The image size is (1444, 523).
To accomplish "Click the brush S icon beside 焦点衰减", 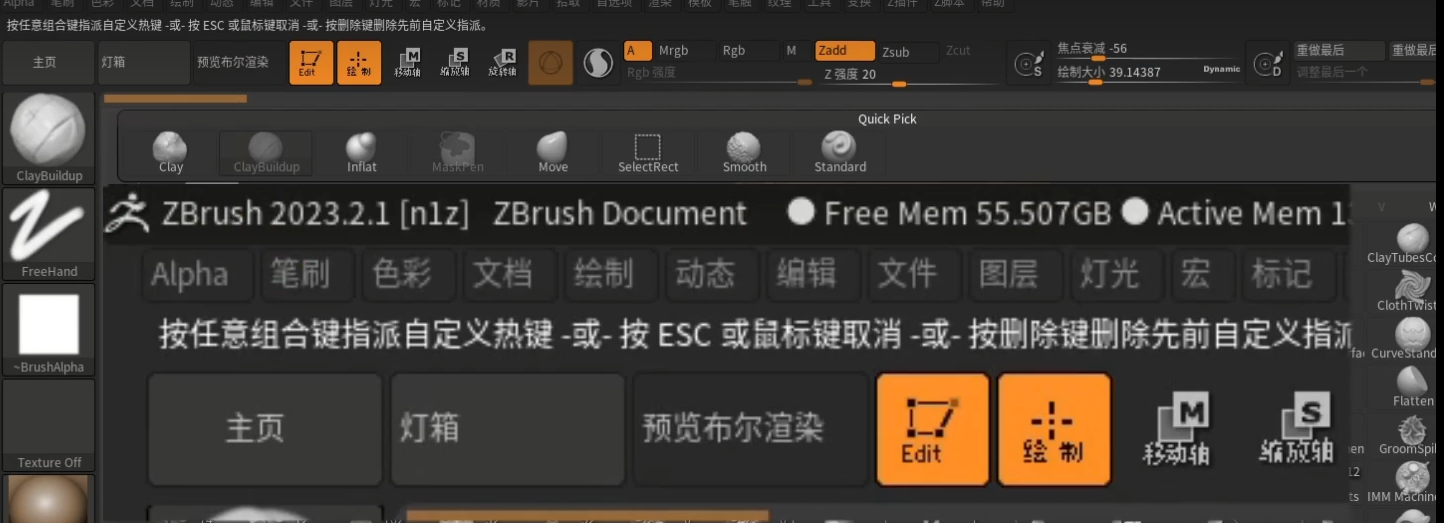I will click(x=1029, y=64).
